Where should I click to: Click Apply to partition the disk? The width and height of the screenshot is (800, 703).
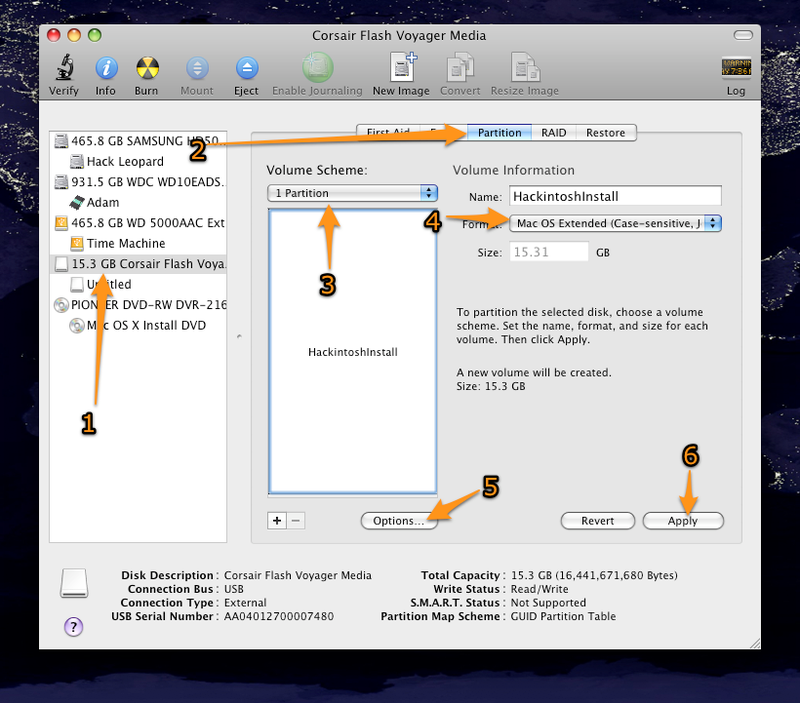tap(683, 521)
